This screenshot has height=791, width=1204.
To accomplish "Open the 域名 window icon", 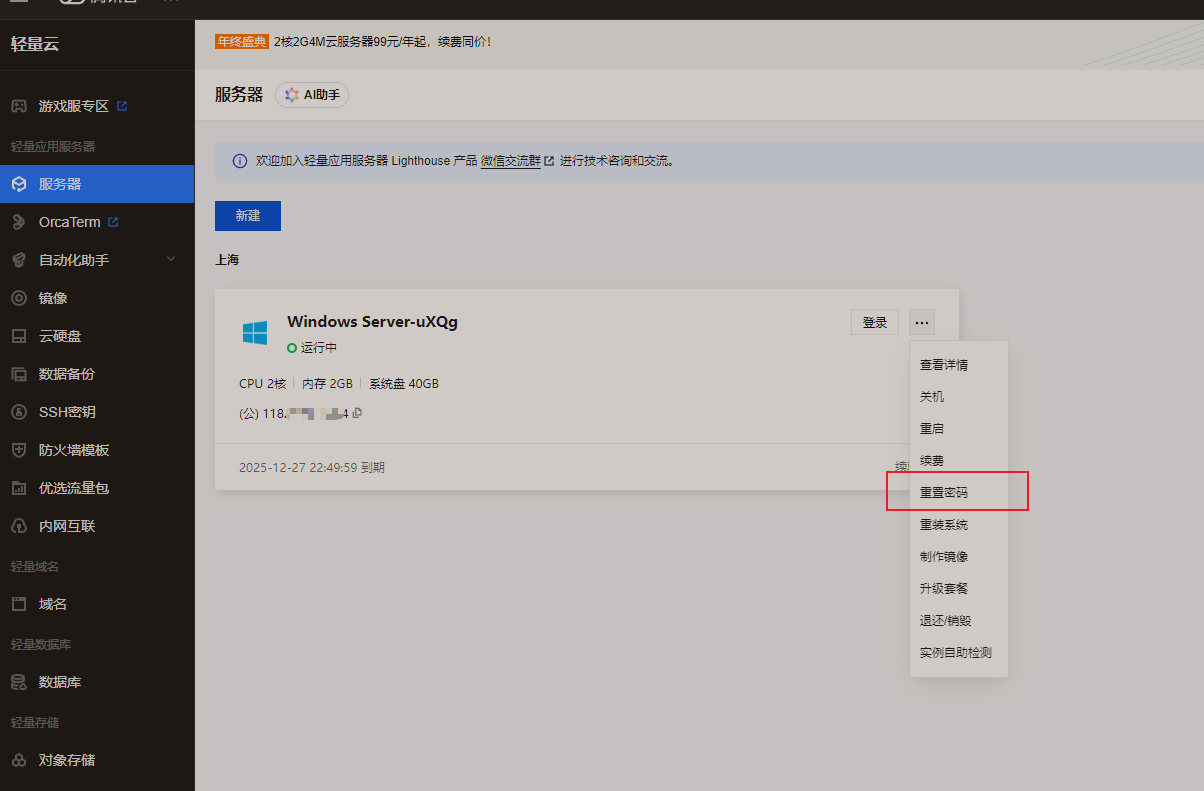I will pyautogui.click(x=18, y=604).
